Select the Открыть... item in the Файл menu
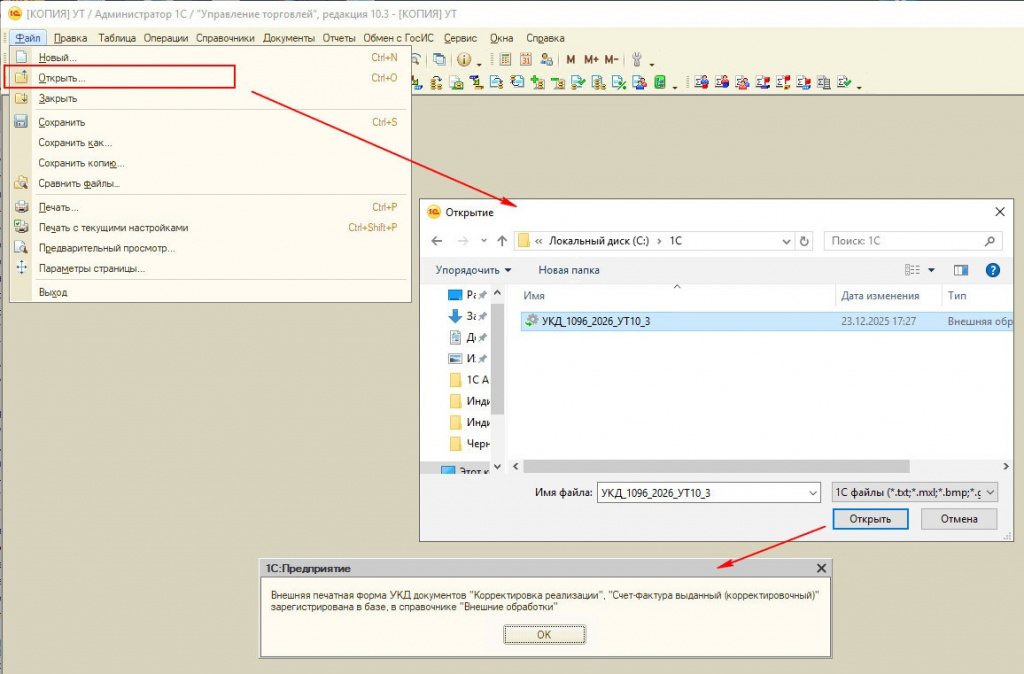The width and height of the screenshot is (1024, 674). (62, 77)
